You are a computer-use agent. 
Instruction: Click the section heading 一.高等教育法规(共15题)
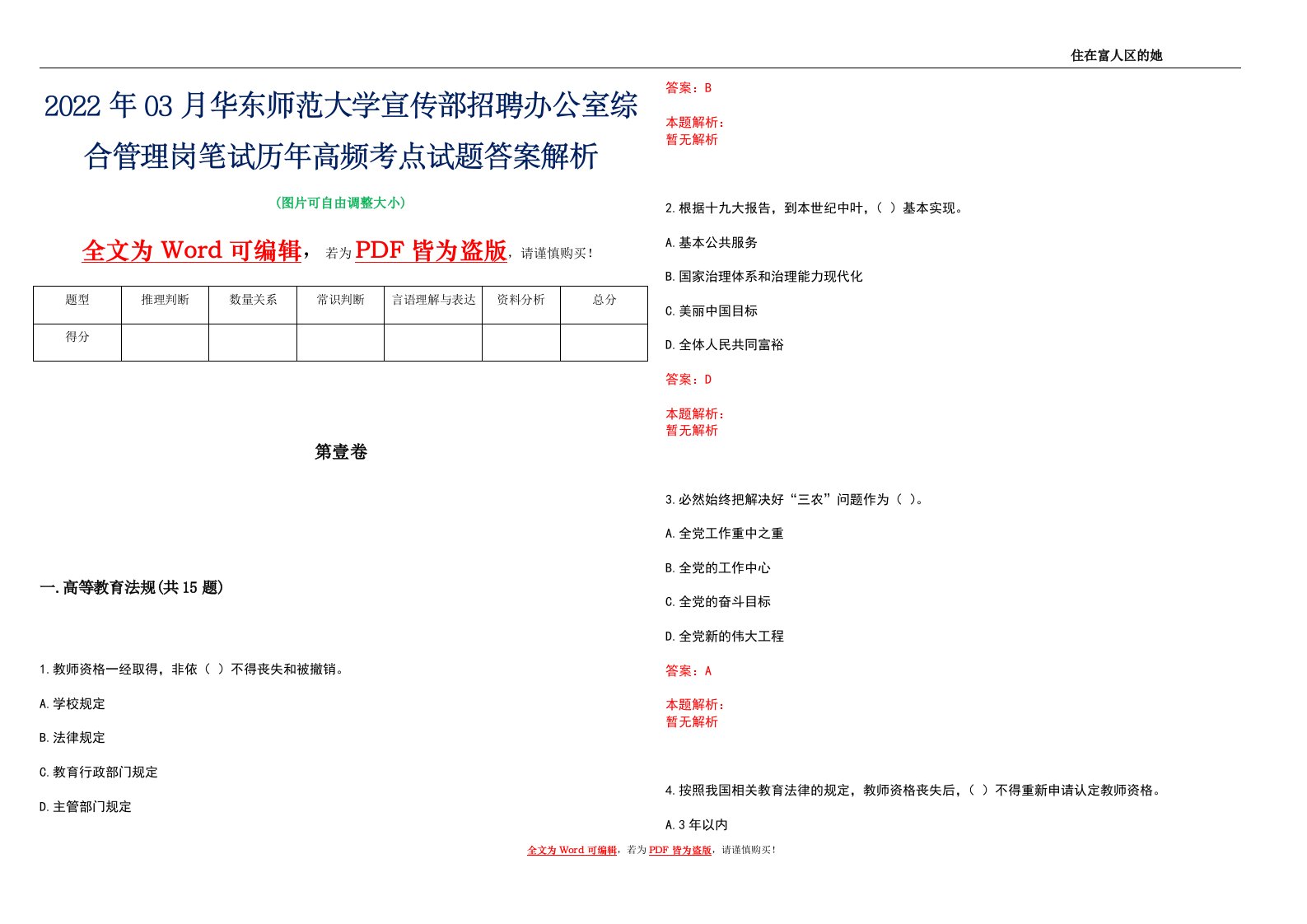coord(132,588)
